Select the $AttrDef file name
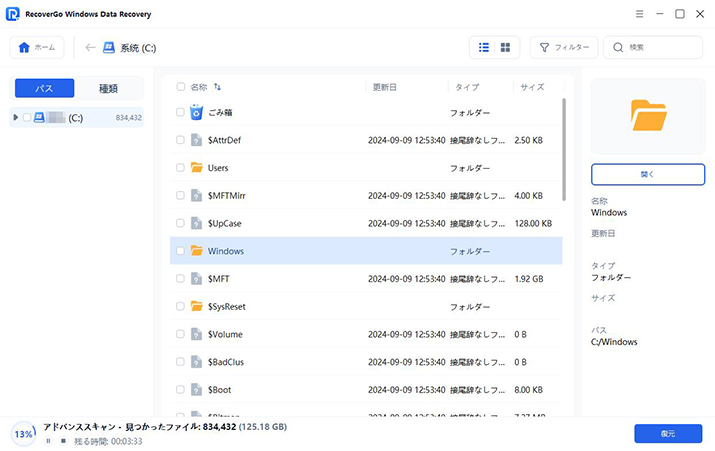This screenshot has height=451, width=715. pyautogui.click(x=224, y=140)
